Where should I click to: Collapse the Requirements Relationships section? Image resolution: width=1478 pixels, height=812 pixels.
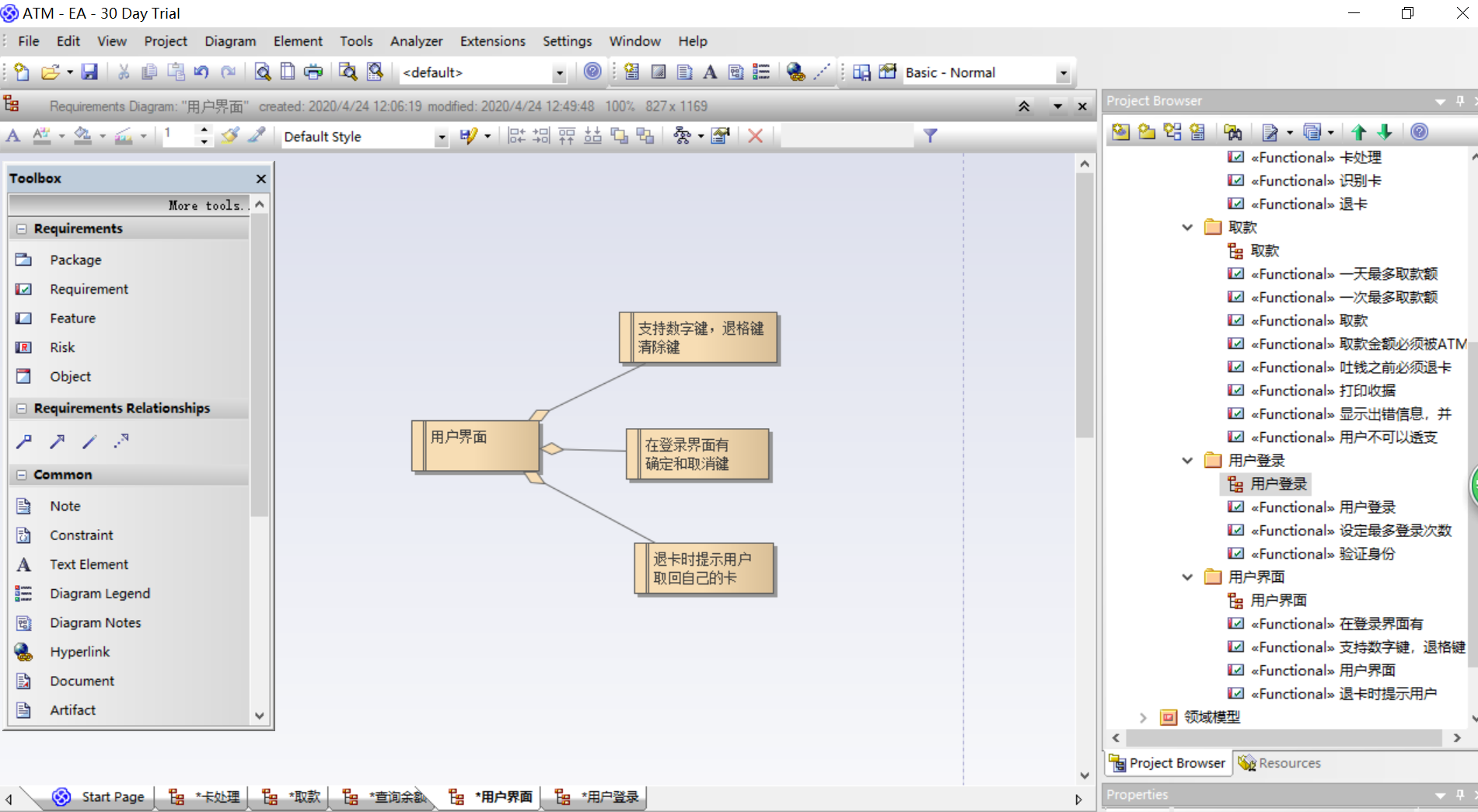click(22, 408)
